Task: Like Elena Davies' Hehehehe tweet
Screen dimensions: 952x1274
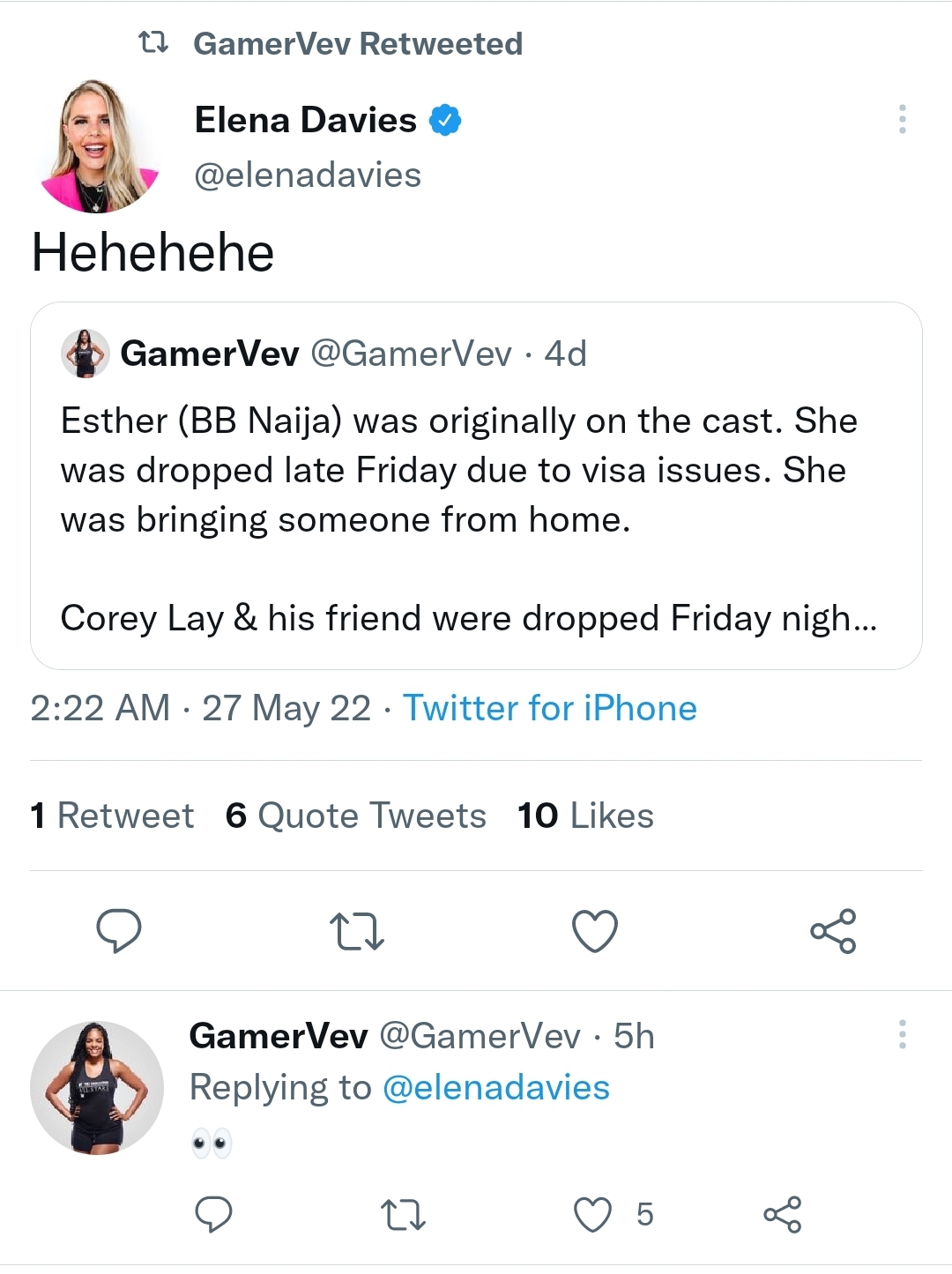Action: (x=595, y=931)
